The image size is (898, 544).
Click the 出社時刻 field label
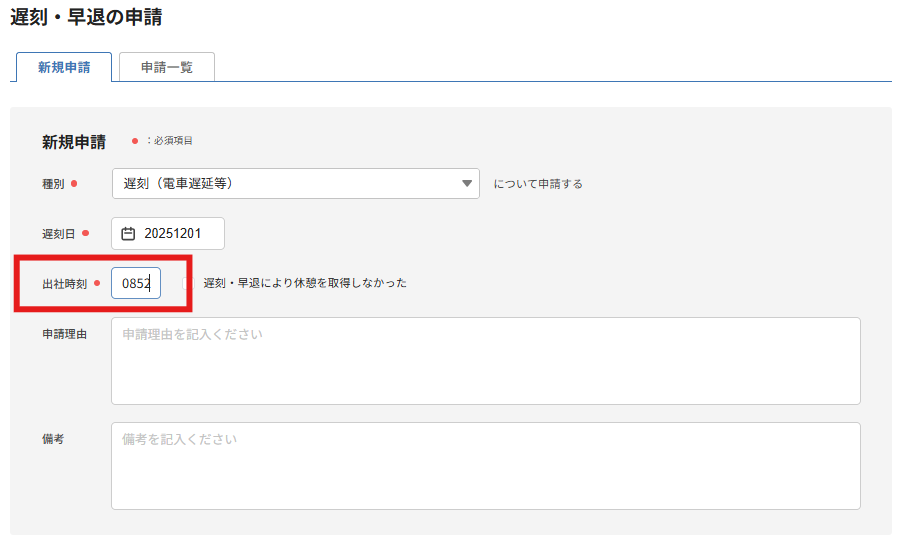coord(64,284)
